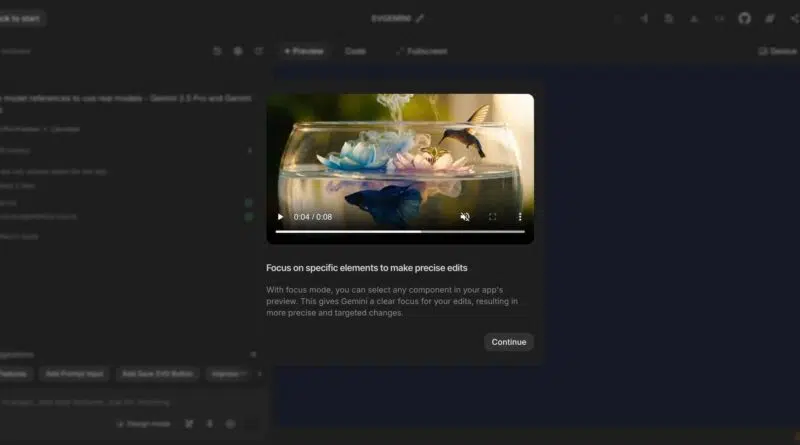The height and width of the screenshot is (445, 800).
Task: Click the round icon right of the microphone
Action: [231, 424]
